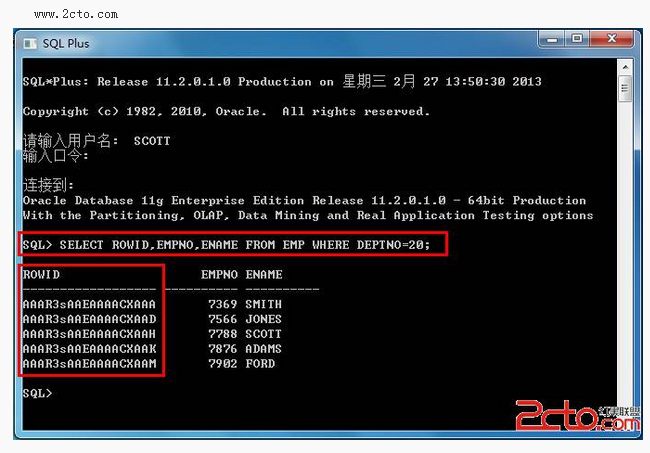Click rowid AAAR3sAAEAAAACXAAA
This screenshot has height=453, width=650.
click(x=90, y=304)
